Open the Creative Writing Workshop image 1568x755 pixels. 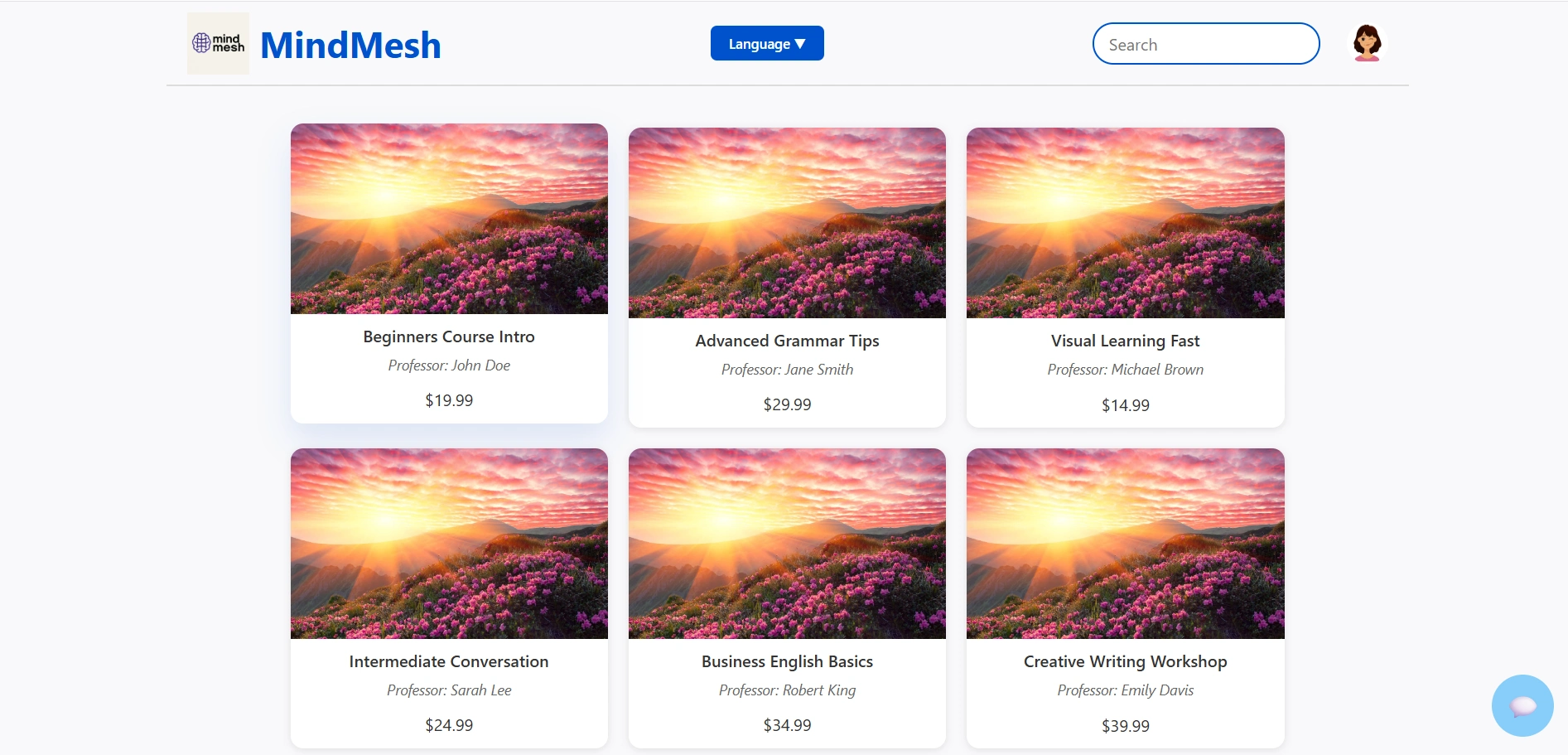click(x=1125, y=544)
